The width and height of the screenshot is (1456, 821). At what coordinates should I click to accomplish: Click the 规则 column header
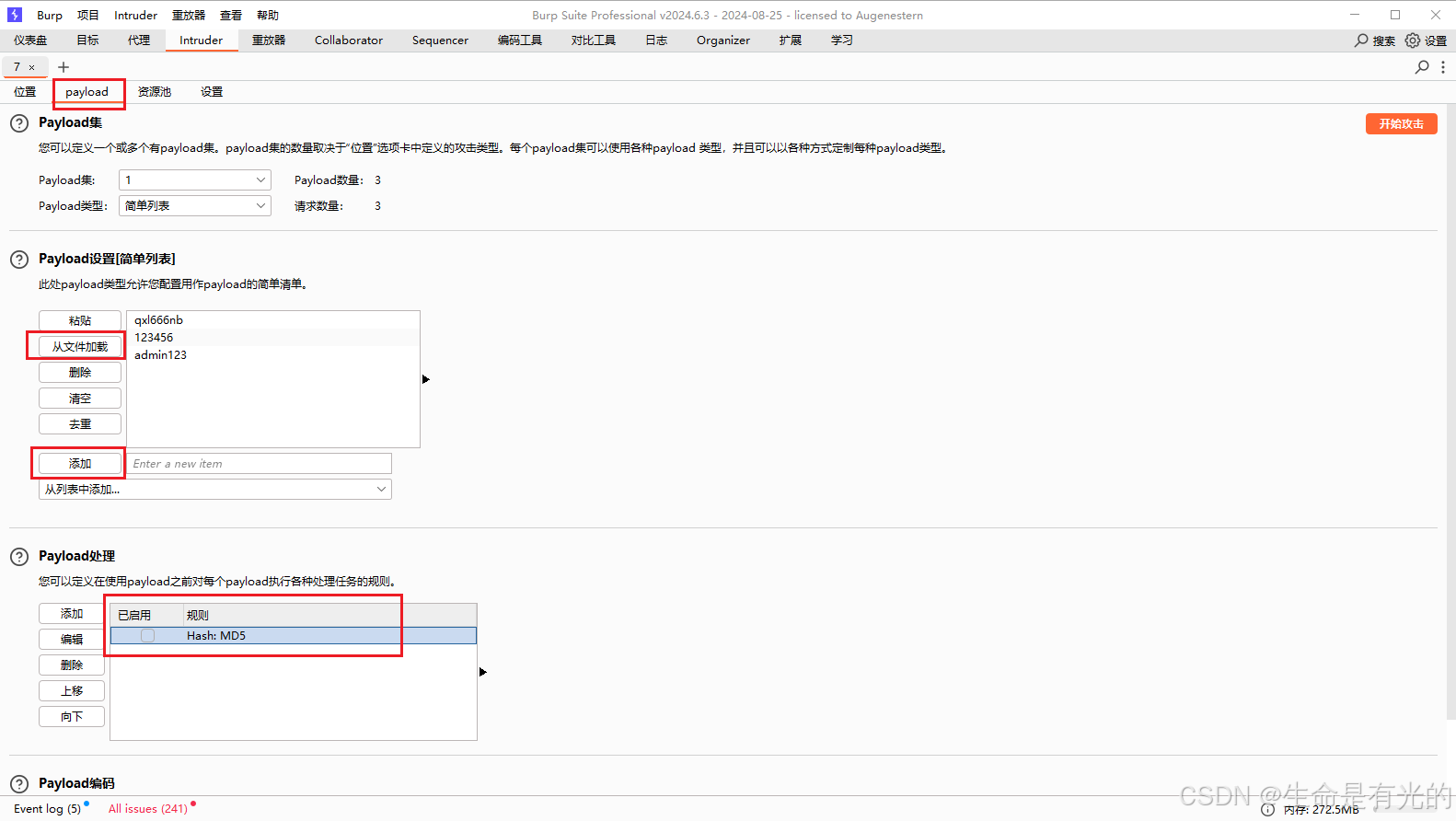(x=329, y=616)
